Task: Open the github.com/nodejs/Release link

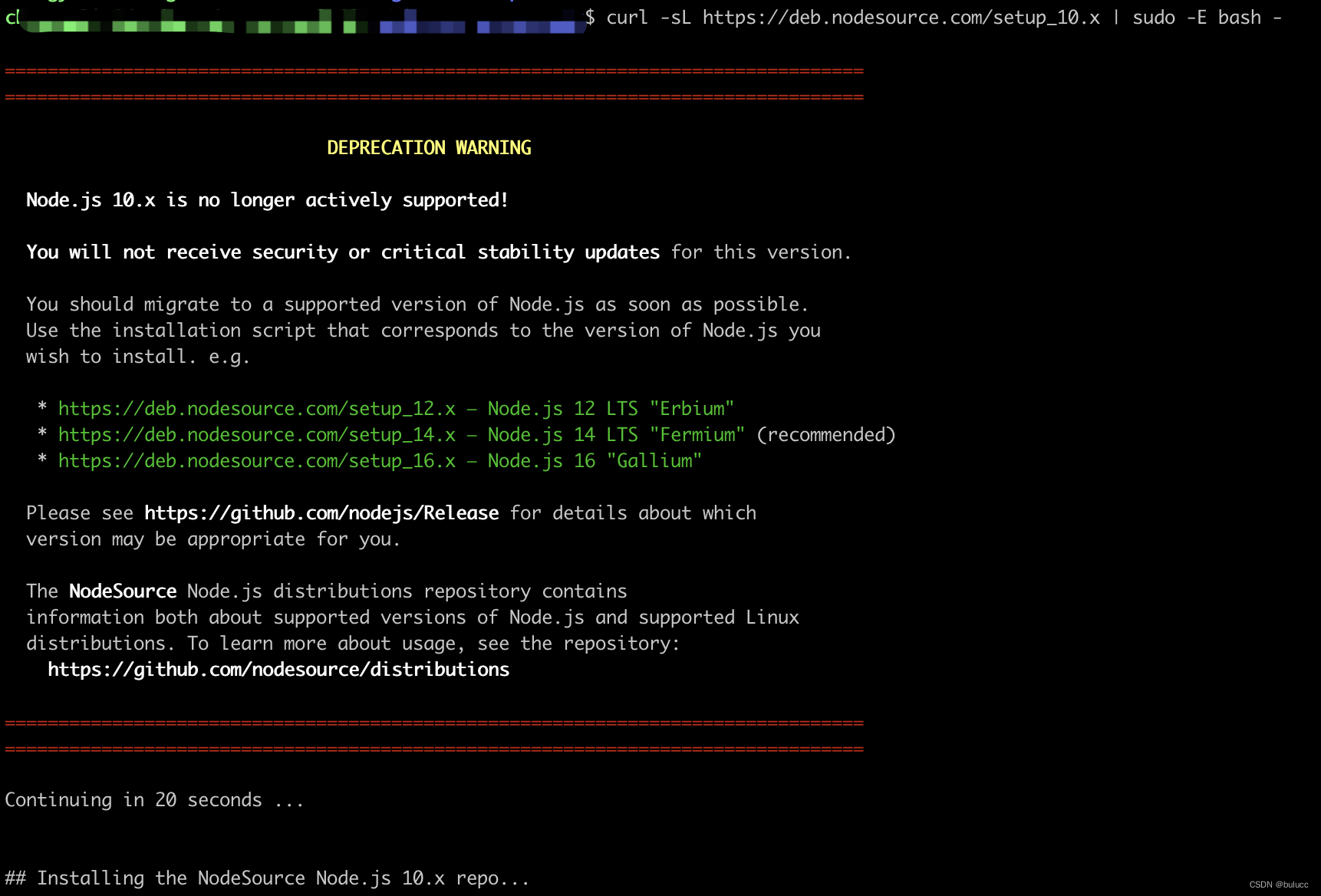Action: [321, 513]
